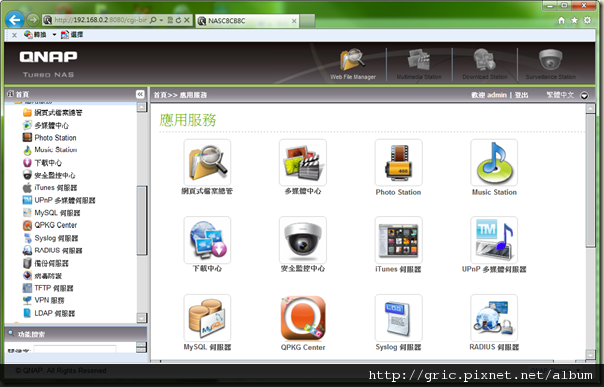
Task: Click sidebar tree scrollbar up arrow
Action: pyautogui.click(x=142, y=107)
